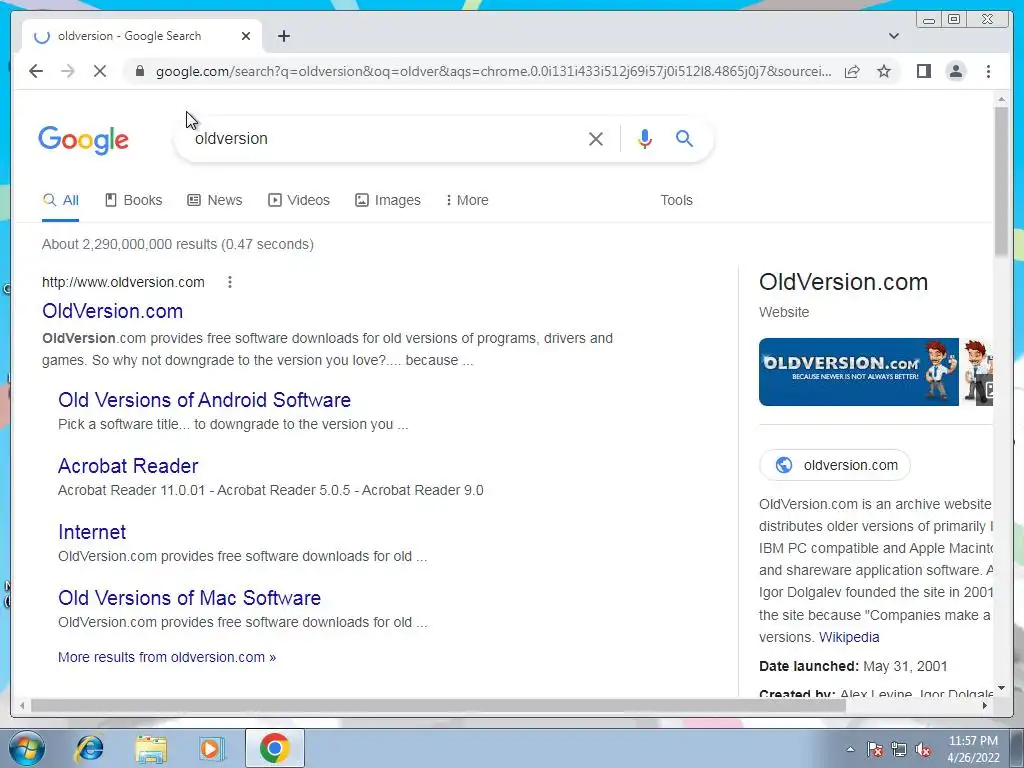Switch to the Videos tab

(299, 200)
